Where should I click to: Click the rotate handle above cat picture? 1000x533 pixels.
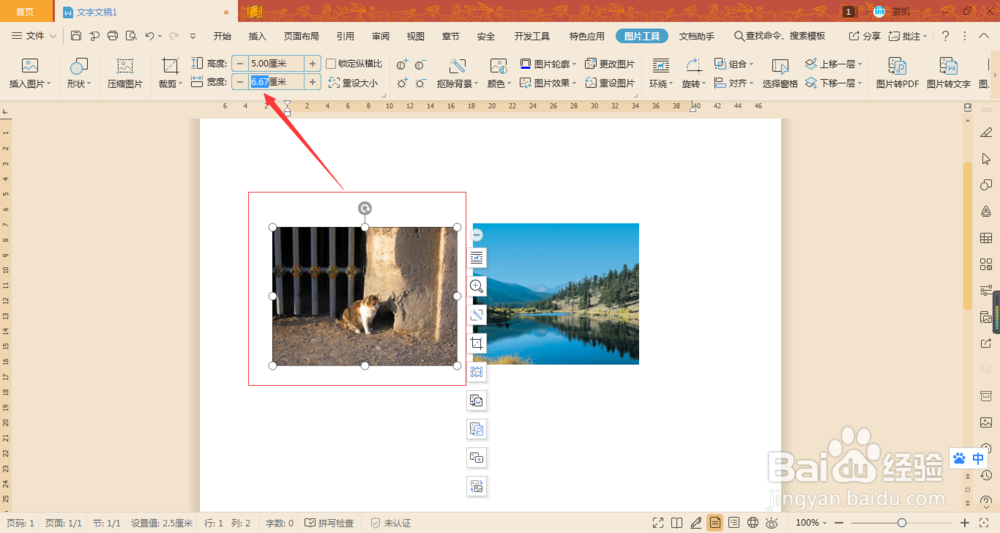pyautogui.click(x=365, y=208)
